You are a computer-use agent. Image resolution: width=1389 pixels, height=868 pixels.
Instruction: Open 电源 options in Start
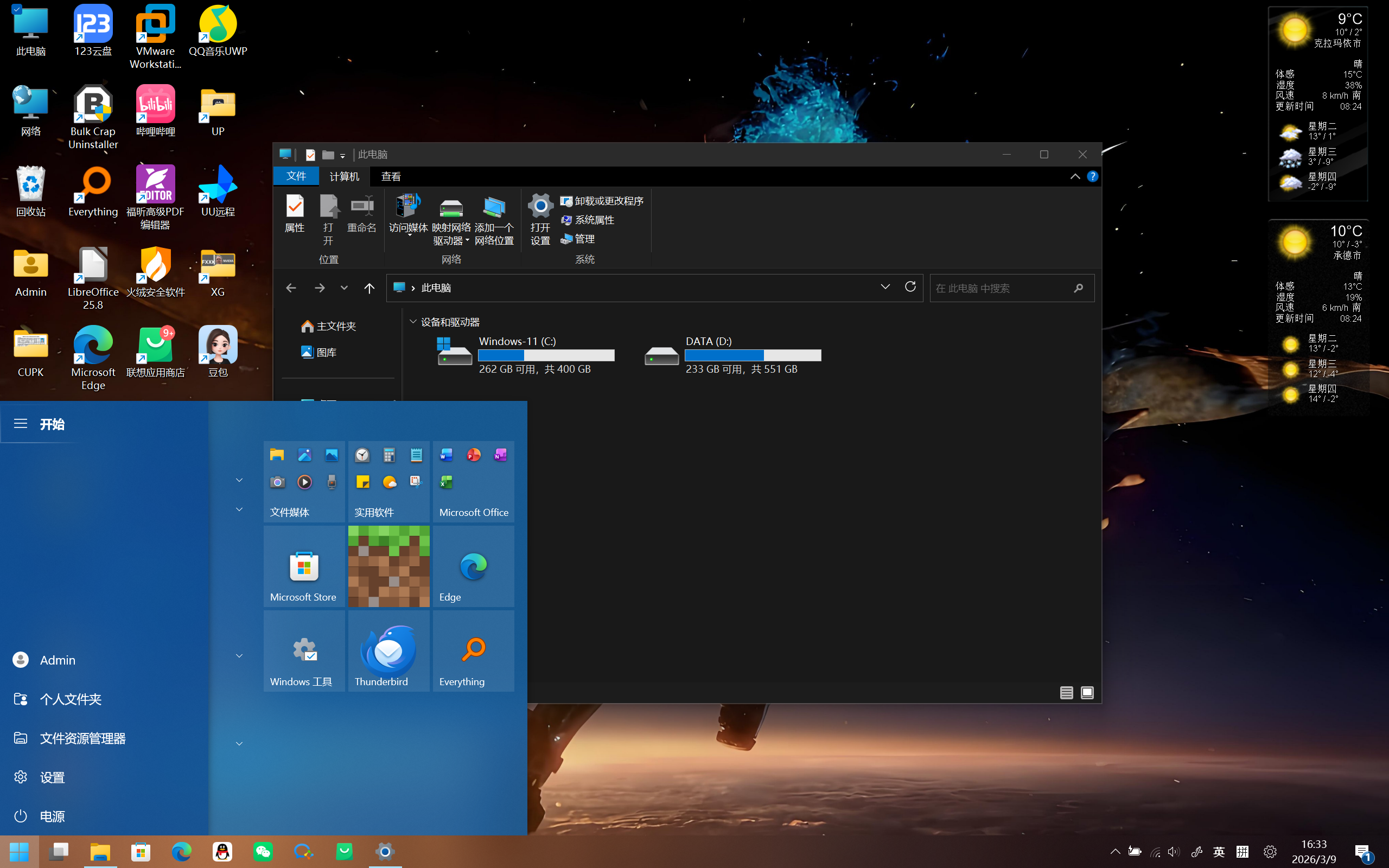click(104, 816)
